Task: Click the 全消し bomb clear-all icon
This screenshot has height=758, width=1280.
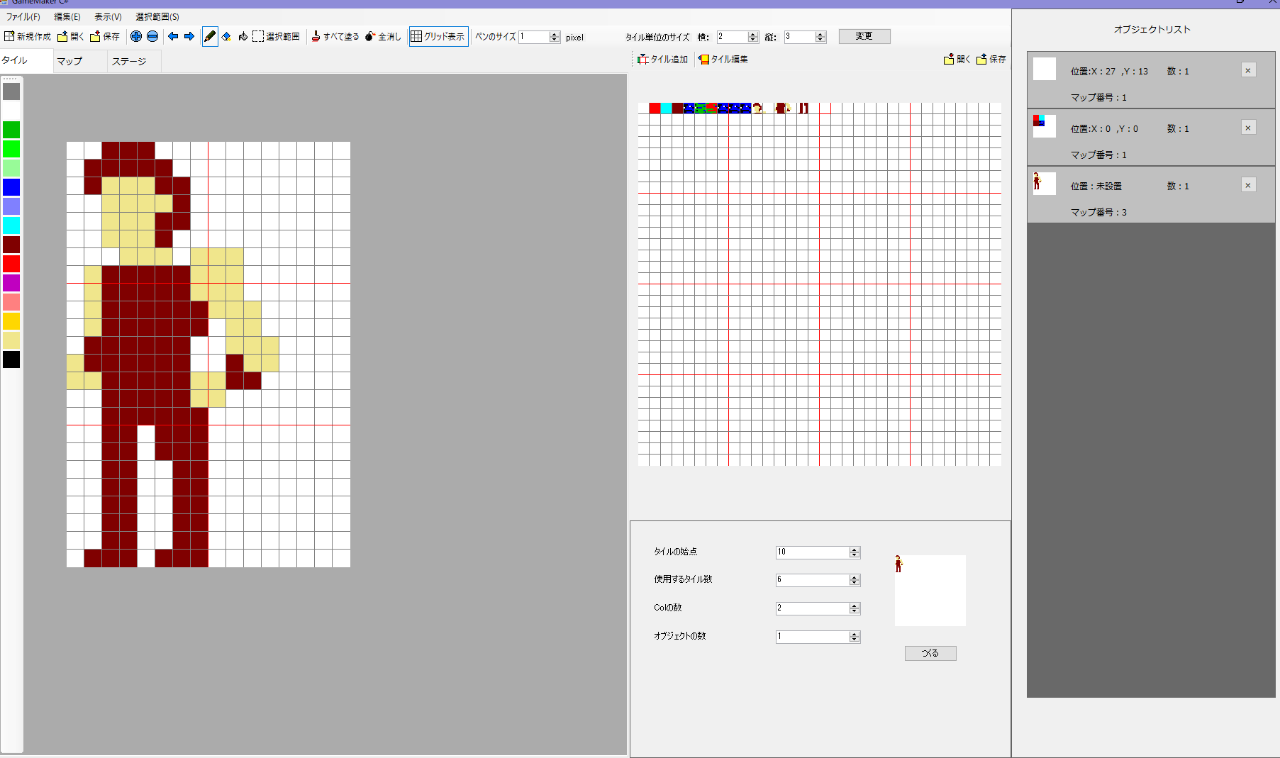Action: pyautogui.click(x=384, y=36)
